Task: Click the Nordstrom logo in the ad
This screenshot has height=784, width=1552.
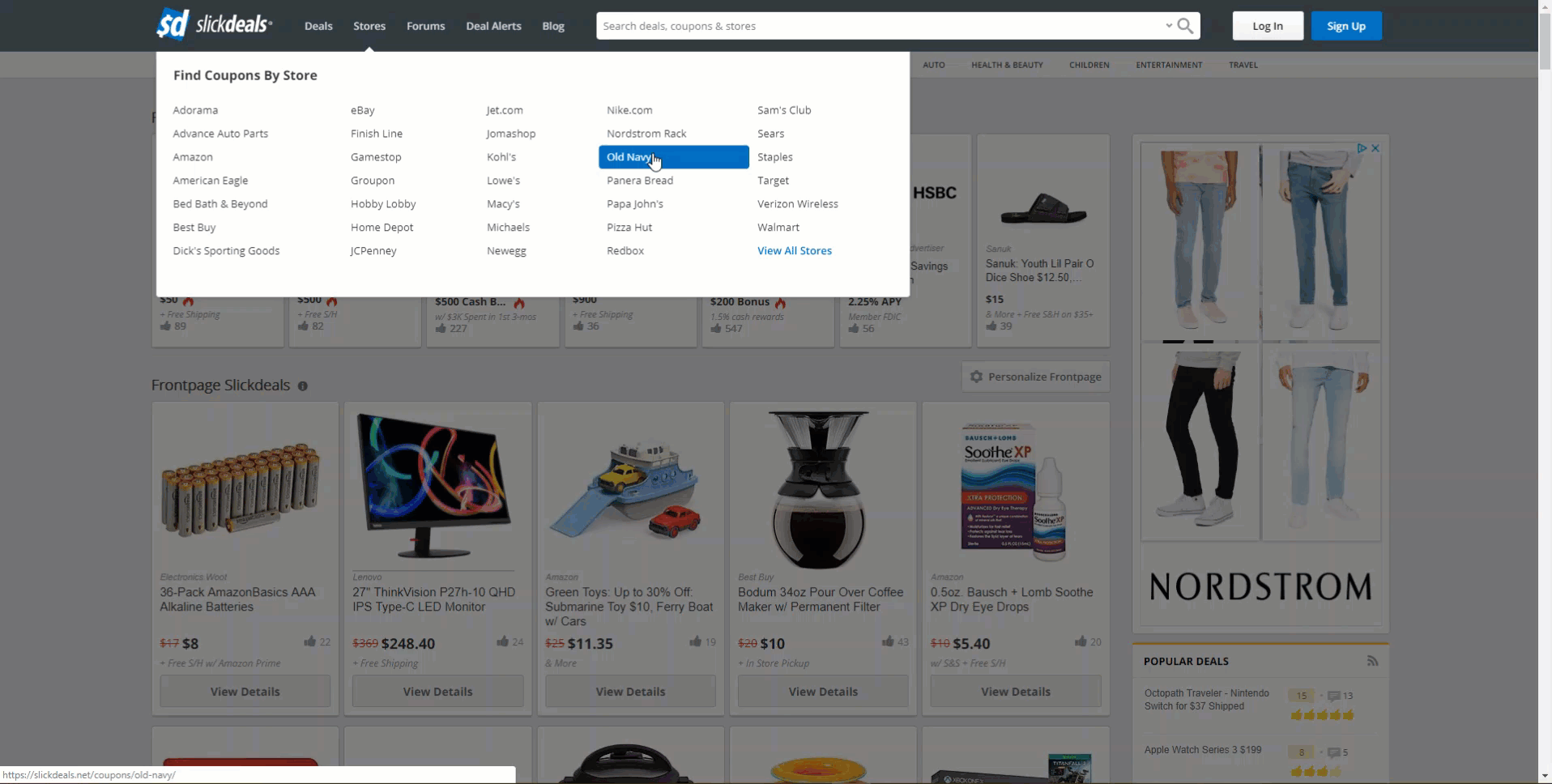Action: [x=1260, y=586]
